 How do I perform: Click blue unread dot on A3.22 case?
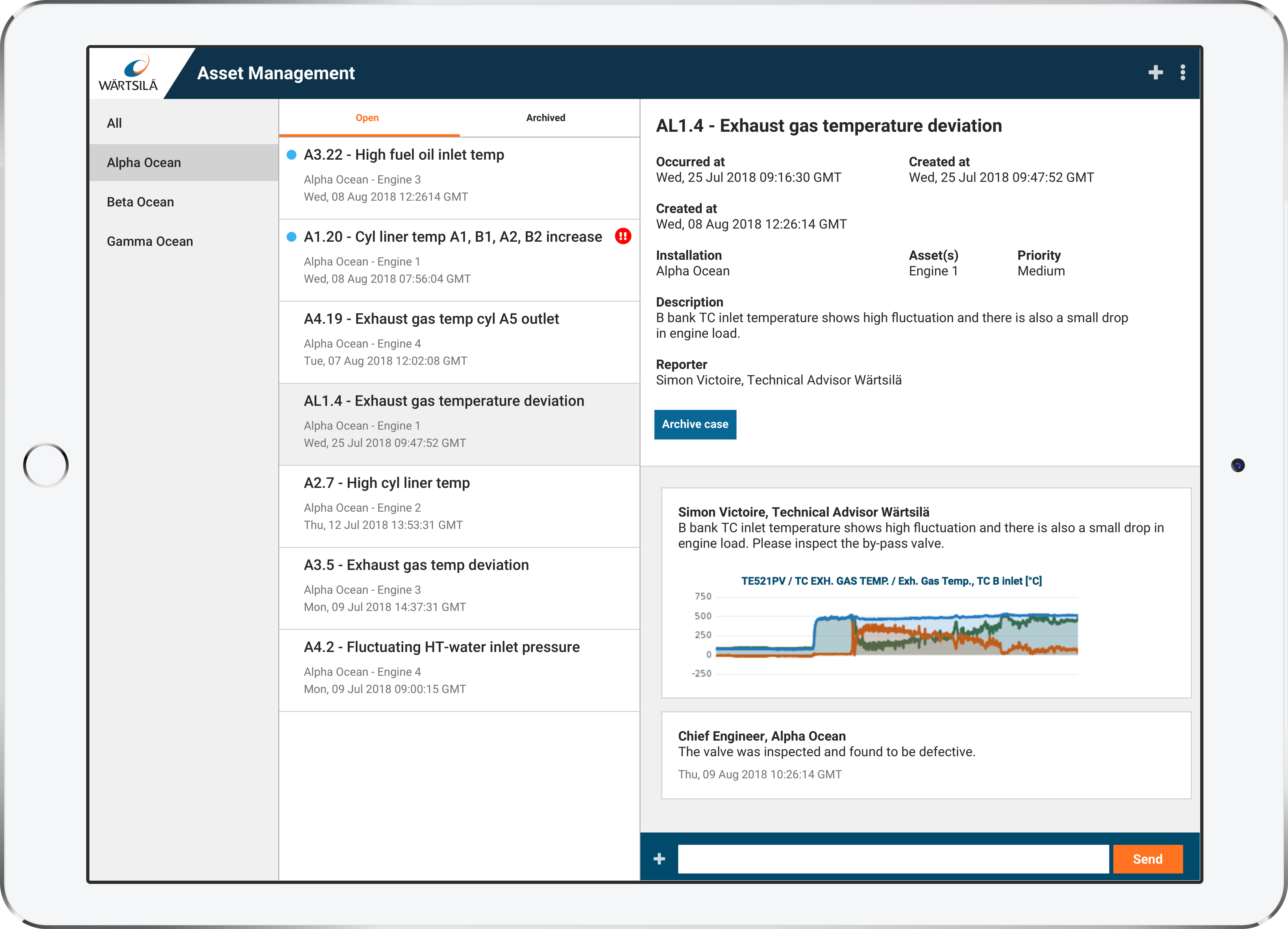(x=292, y=155)
